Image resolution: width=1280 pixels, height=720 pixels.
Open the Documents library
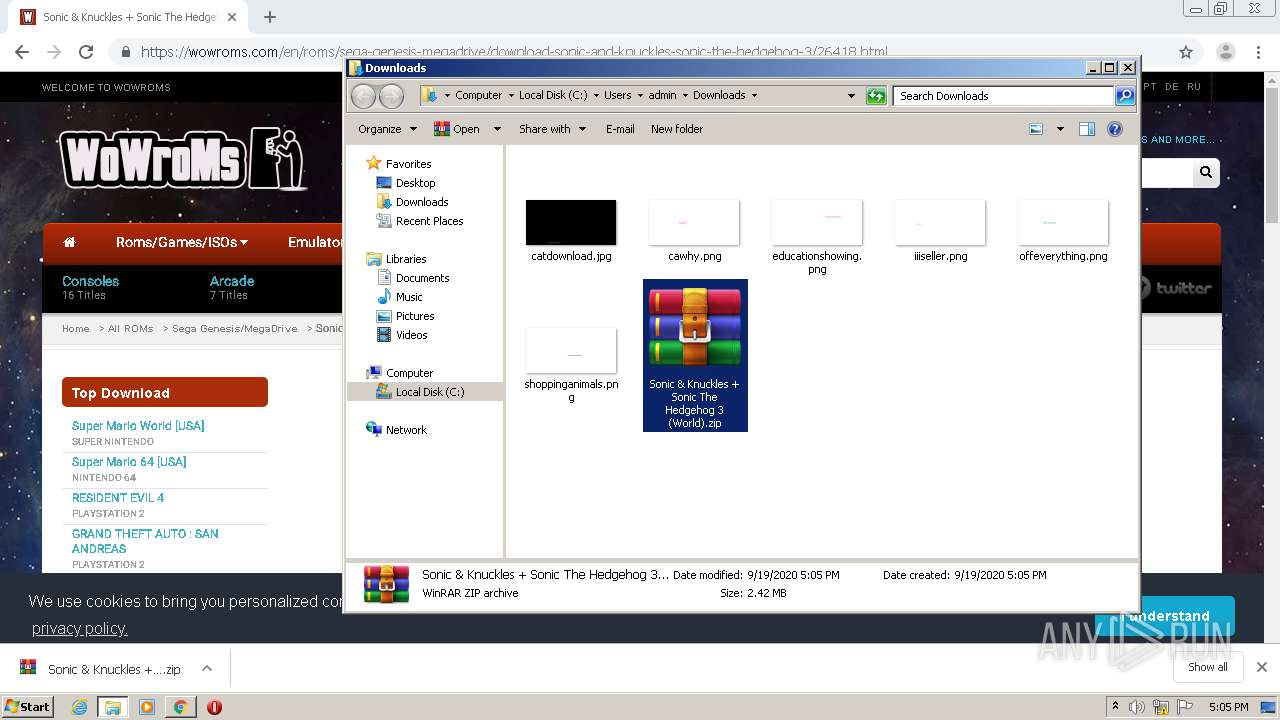413,278
